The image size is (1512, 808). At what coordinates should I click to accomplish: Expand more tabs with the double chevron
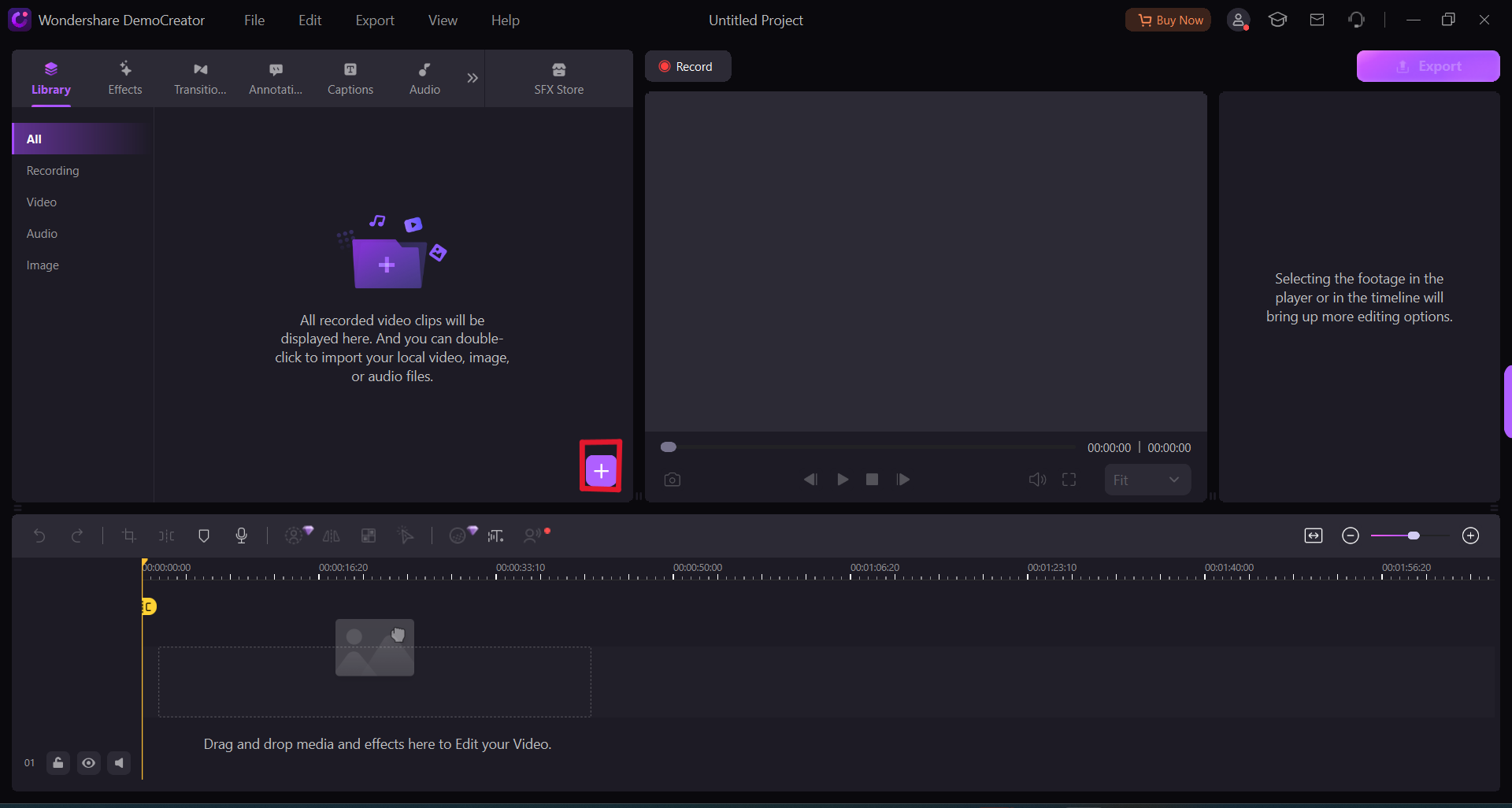tap(472, 78)
